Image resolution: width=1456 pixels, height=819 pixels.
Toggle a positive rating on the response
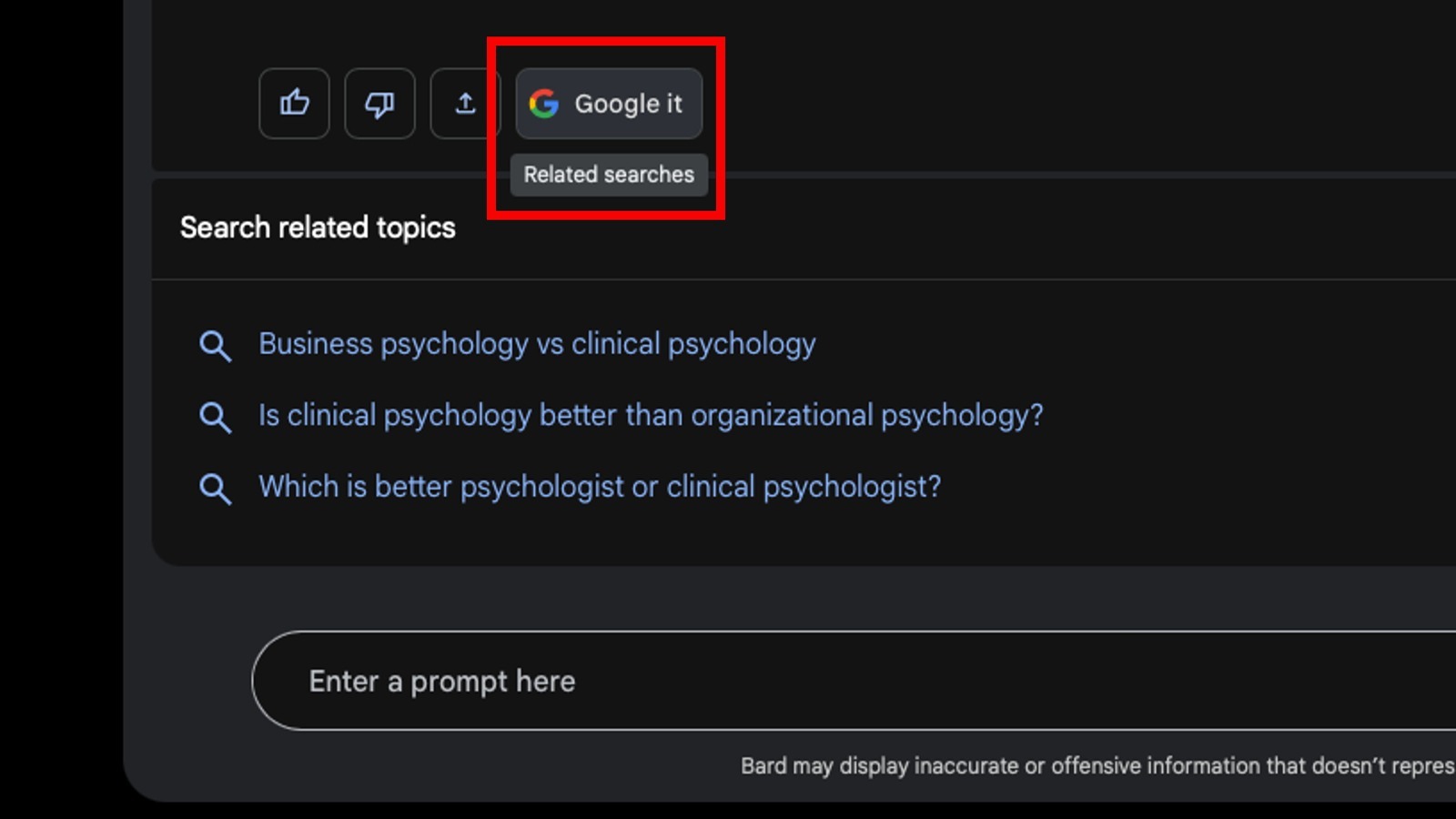pos(294,104)
